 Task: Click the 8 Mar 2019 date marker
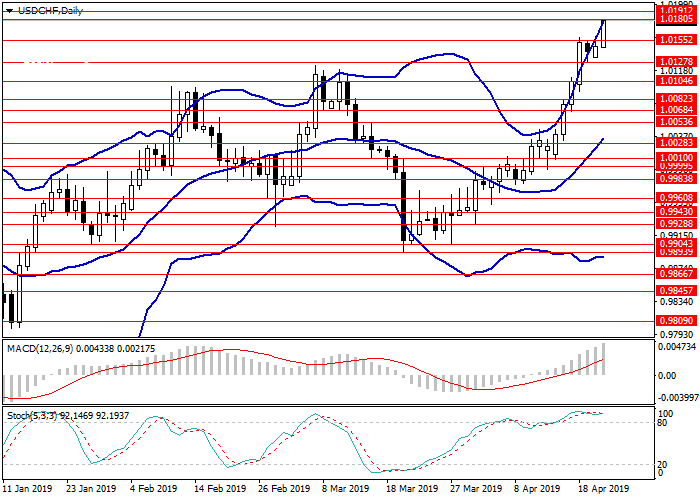[x=346, y=490]
